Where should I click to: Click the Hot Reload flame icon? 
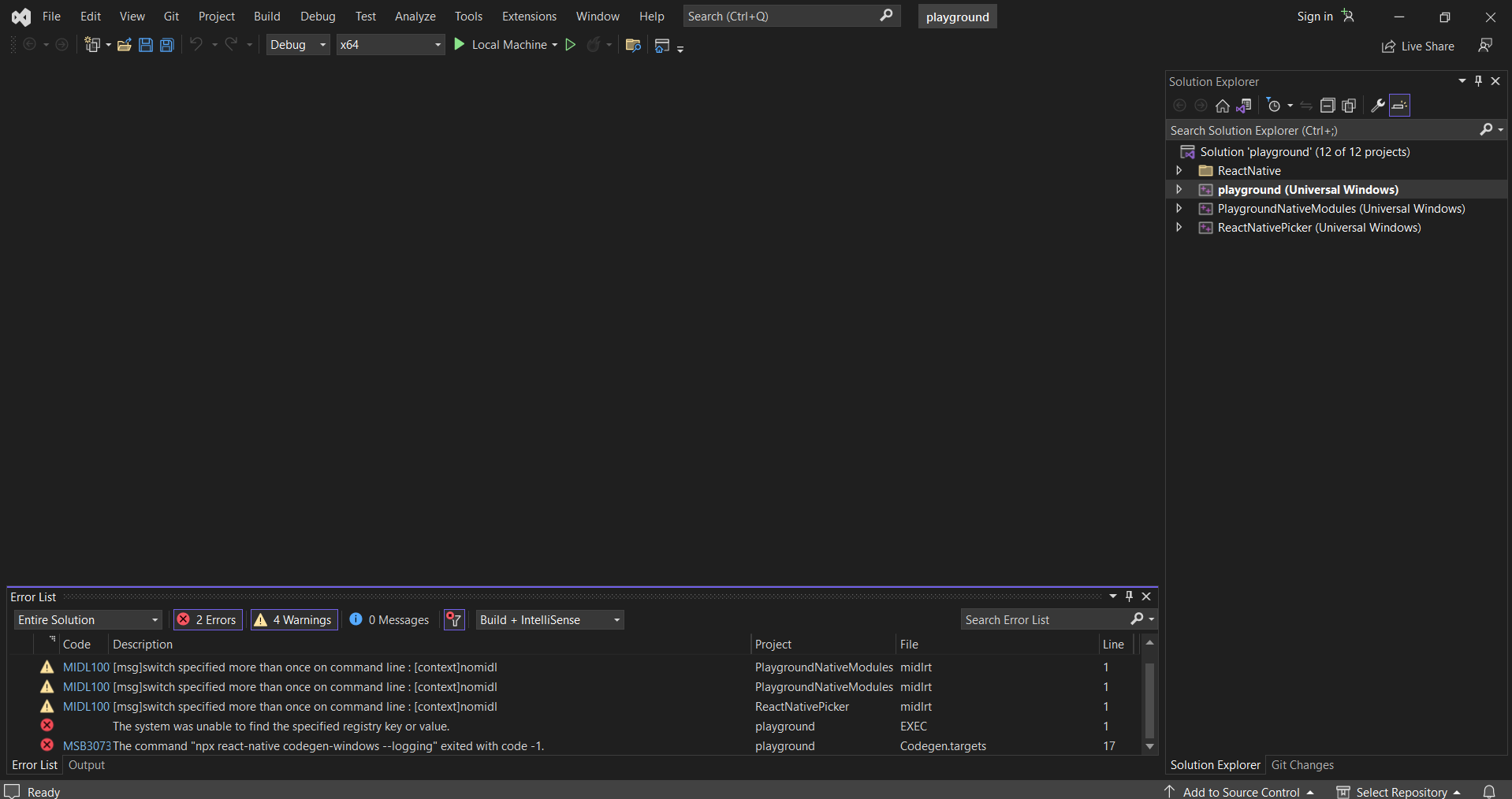pos(595,45)
